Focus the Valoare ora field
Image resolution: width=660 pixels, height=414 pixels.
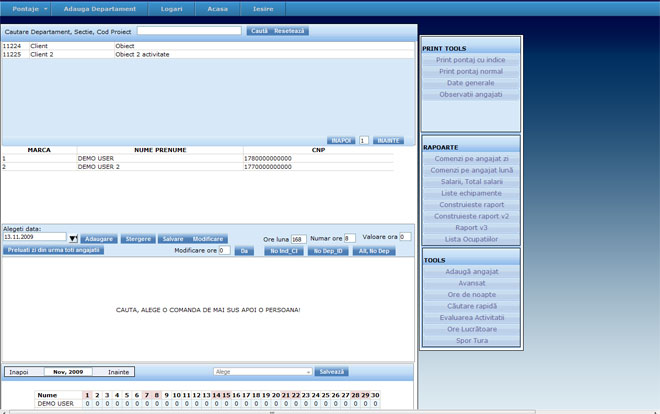coord(405,237)
